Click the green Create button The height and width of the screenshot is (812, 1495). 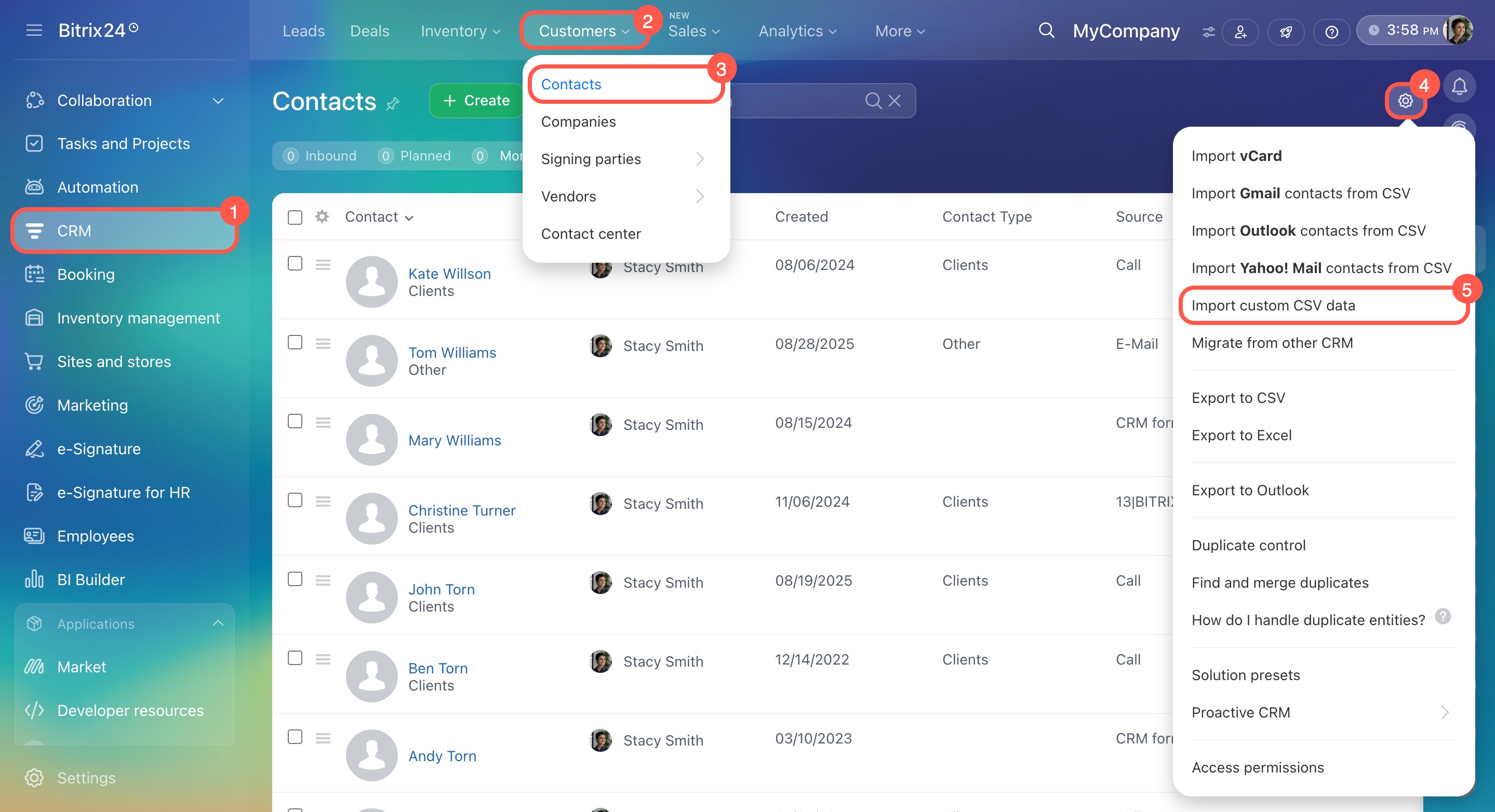[x=476, y=101]
